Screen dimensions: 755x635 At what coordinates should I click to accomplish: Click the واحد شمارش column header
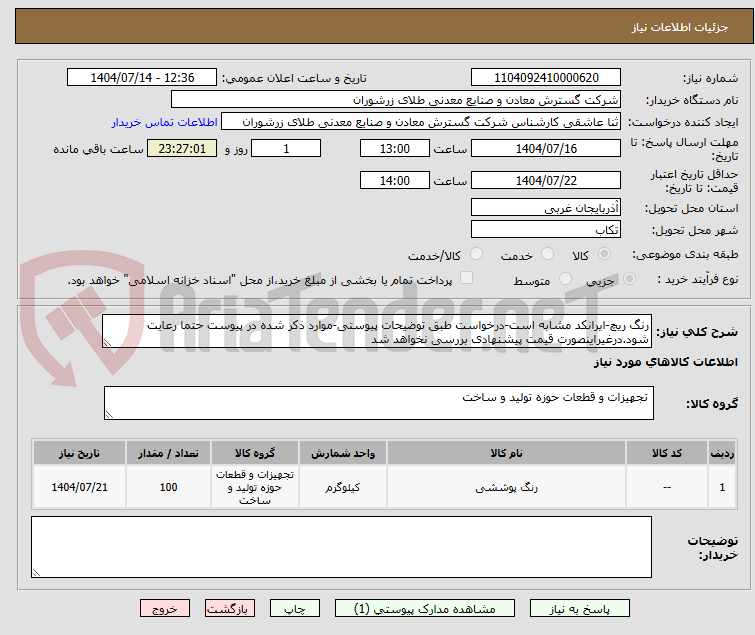tap(342, 453)
